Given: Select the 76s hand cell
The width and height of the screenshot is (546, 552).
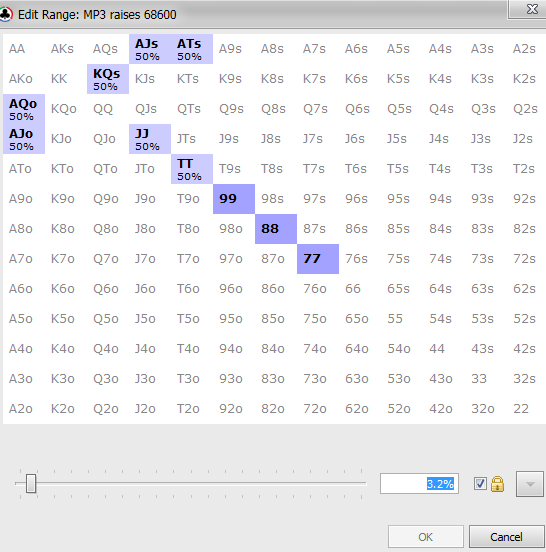Looking at the screenshot, I should point(360,259).
